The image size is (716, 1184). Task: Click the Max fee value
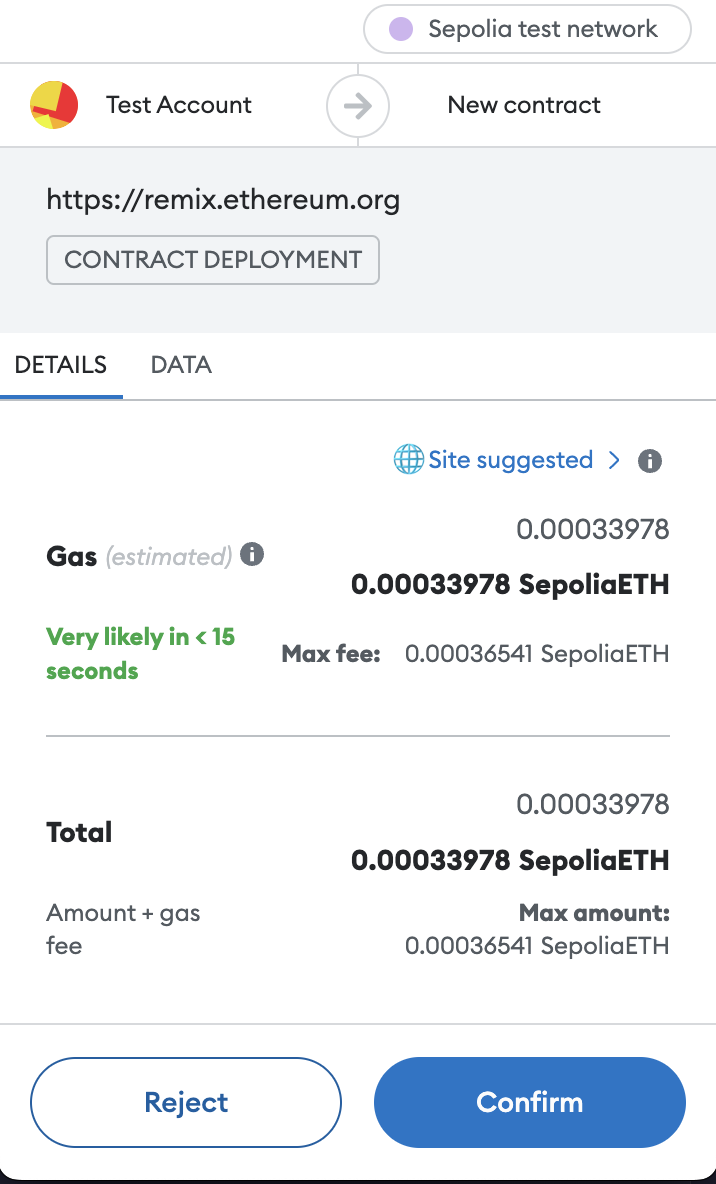[x=536, y=654]
